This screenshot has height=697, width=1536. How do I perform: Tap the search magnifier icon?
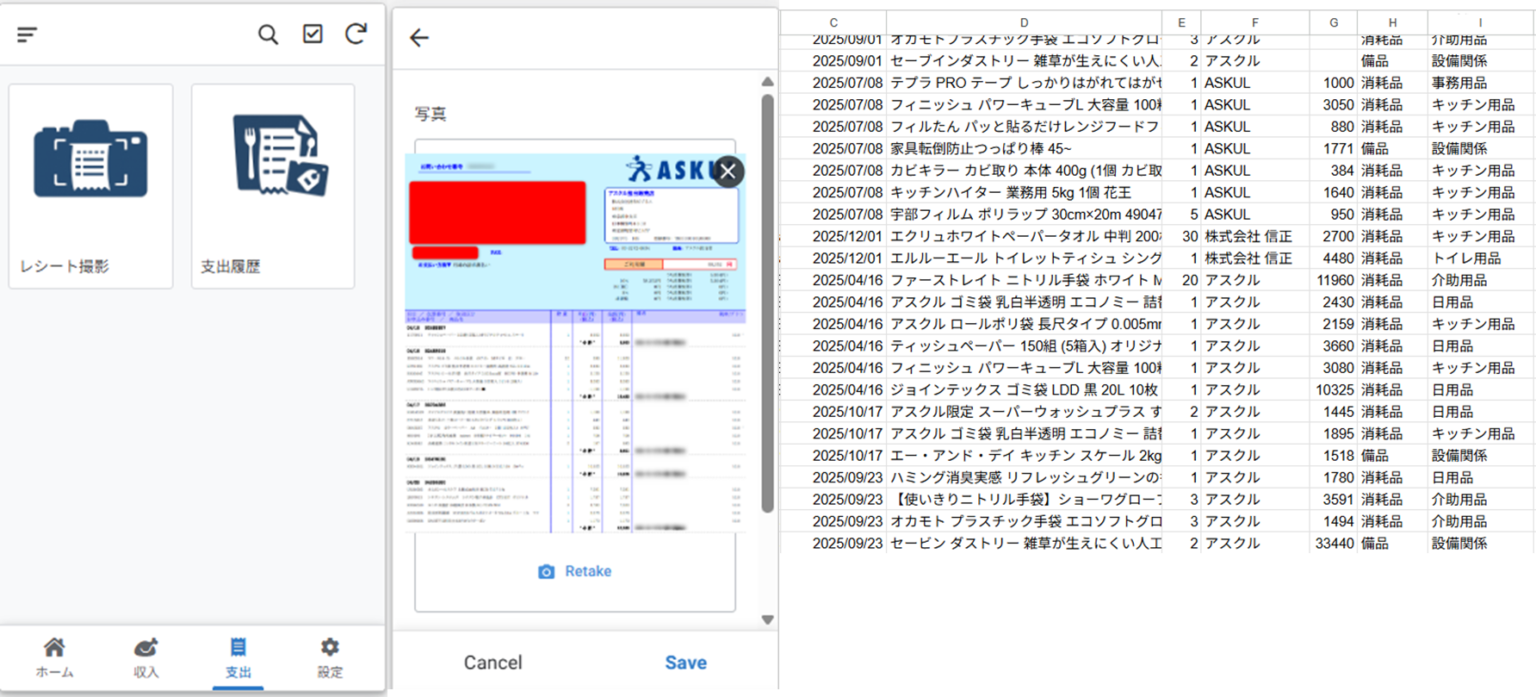coord(268,33)
